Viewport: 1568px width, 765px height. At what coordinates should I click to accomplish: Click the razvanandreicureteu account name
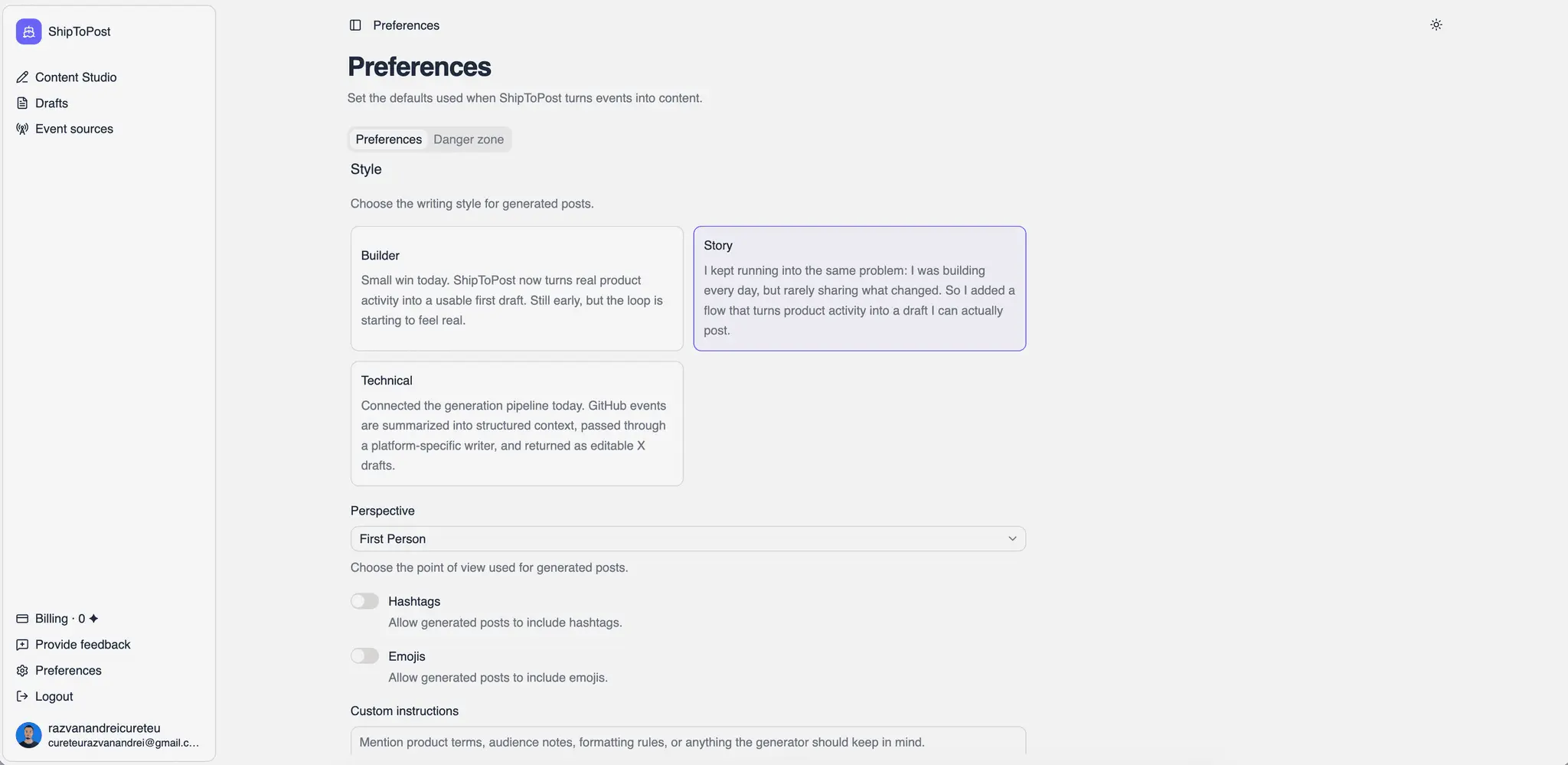104,728
